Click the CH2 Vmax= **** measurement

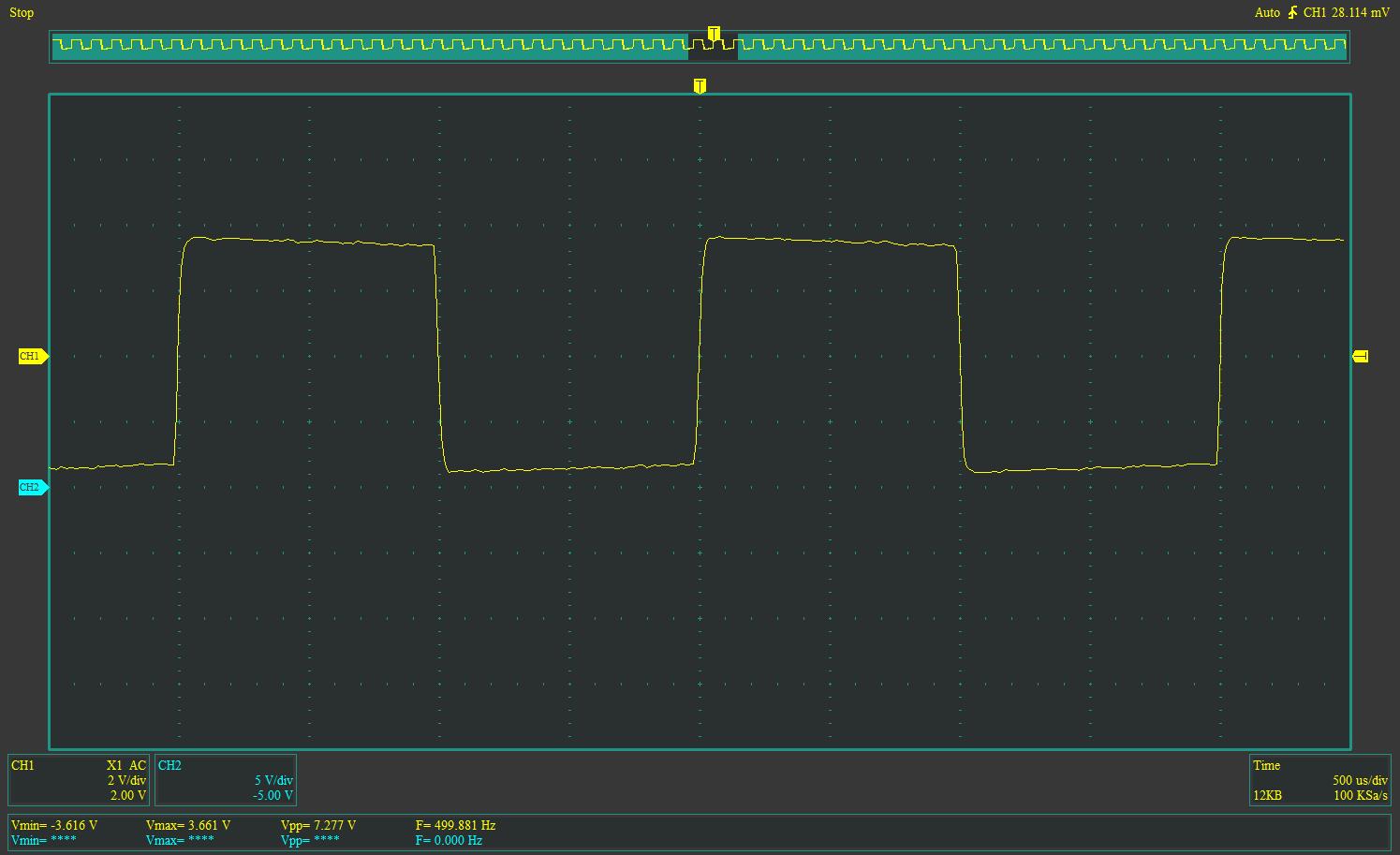point(180,841)
